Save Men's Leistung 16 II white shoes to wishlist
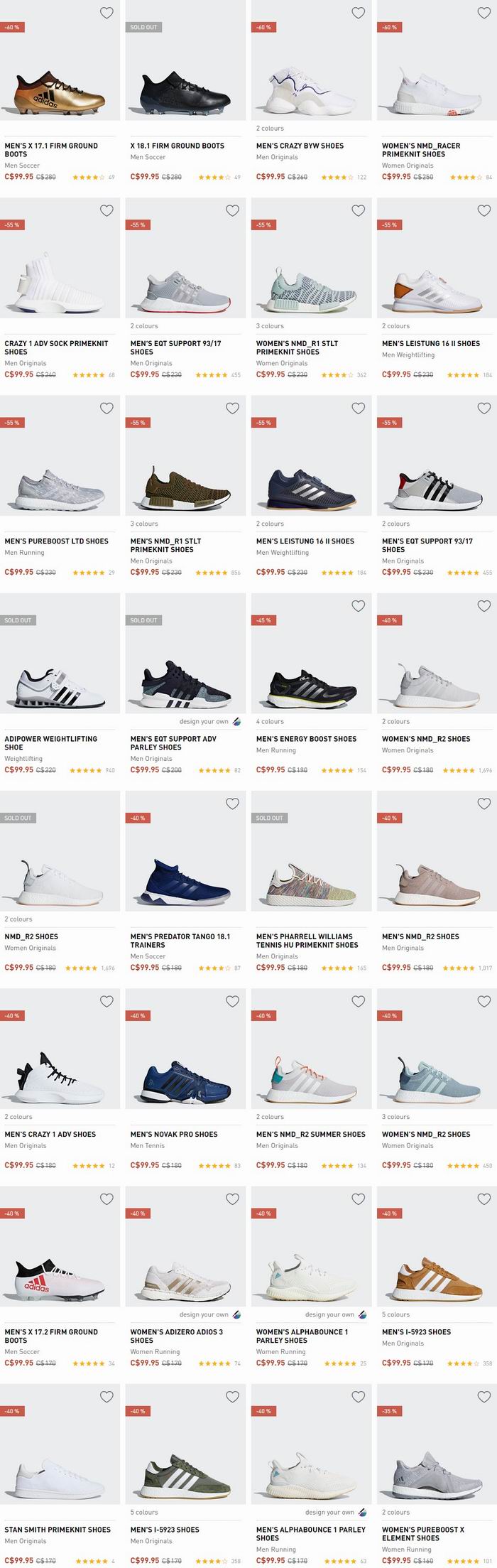 click(x=484, y=210)
